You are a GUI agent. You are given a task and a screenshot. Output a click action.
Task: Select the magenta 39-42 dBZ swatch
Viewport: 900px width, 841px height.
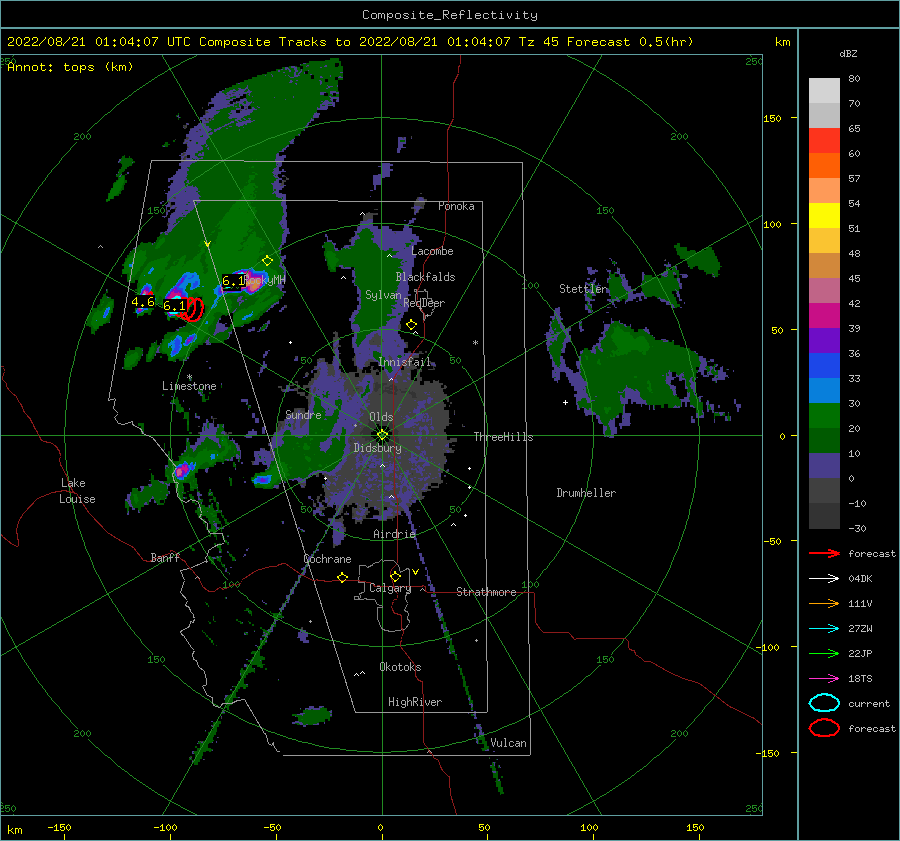pos(824,315)
